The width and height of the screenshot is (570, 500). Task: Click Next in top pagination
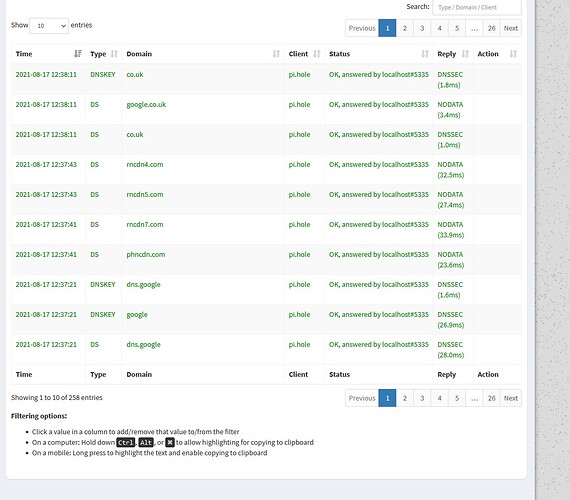point(511,28)
